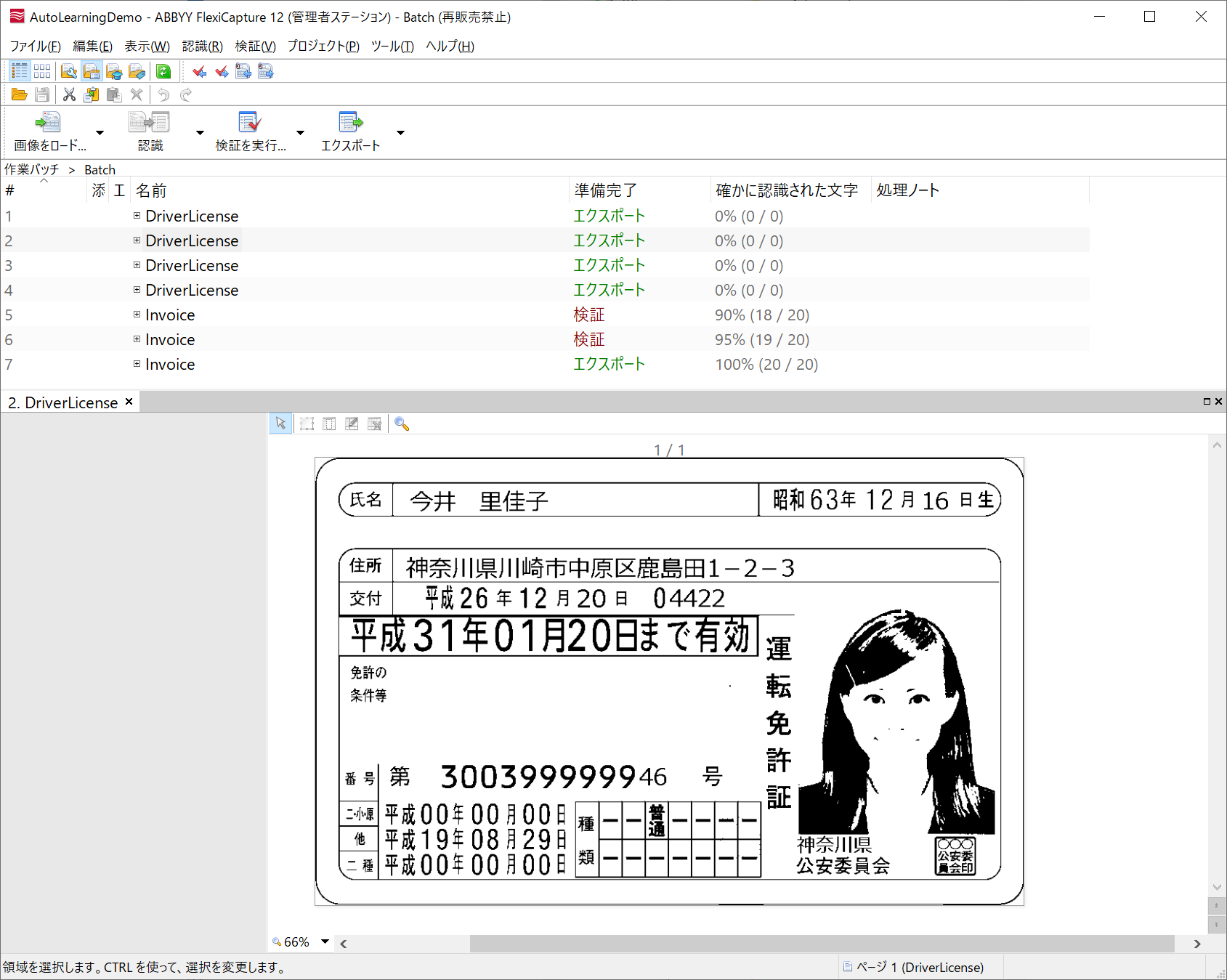Open the プロジェクト menu
1227x980 pixels.
[323, 46]
